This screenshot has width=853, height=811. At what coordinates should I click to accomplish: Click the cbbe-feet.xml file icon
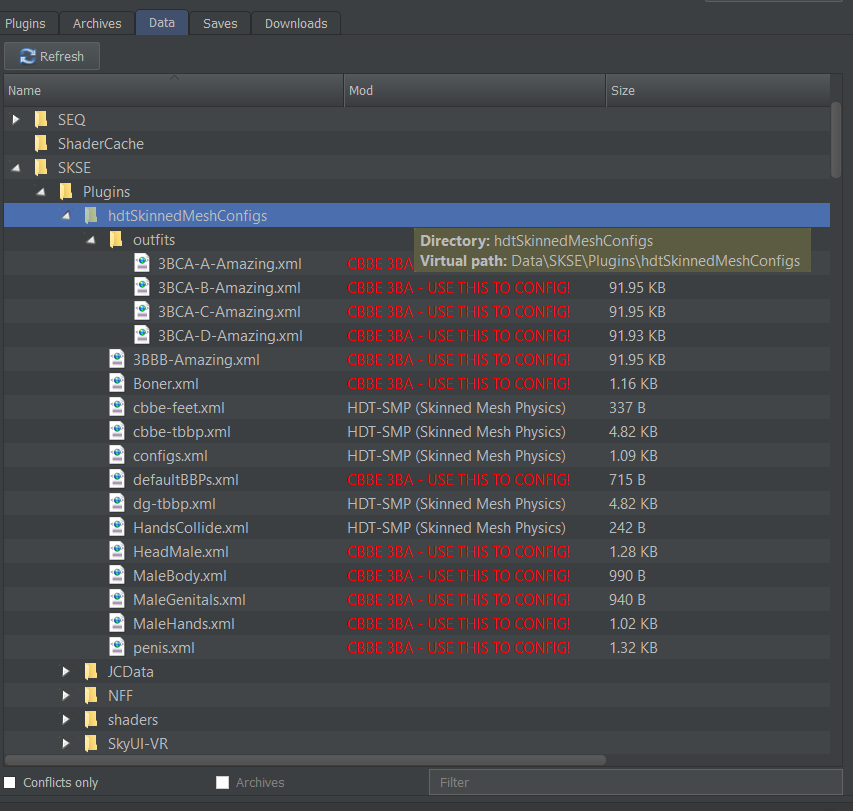117,406
